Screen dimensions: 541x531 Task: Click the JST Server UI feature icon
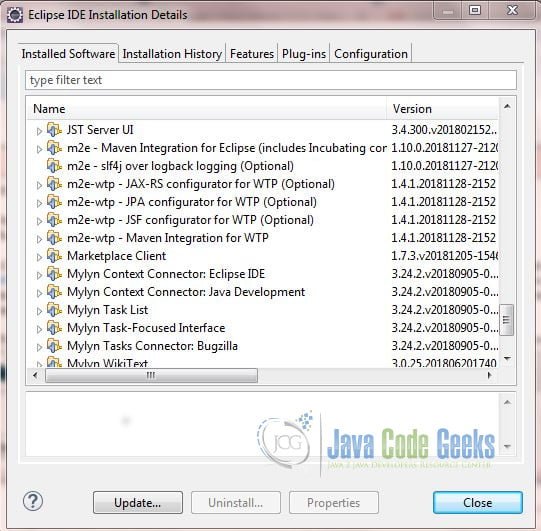point(54,130)
